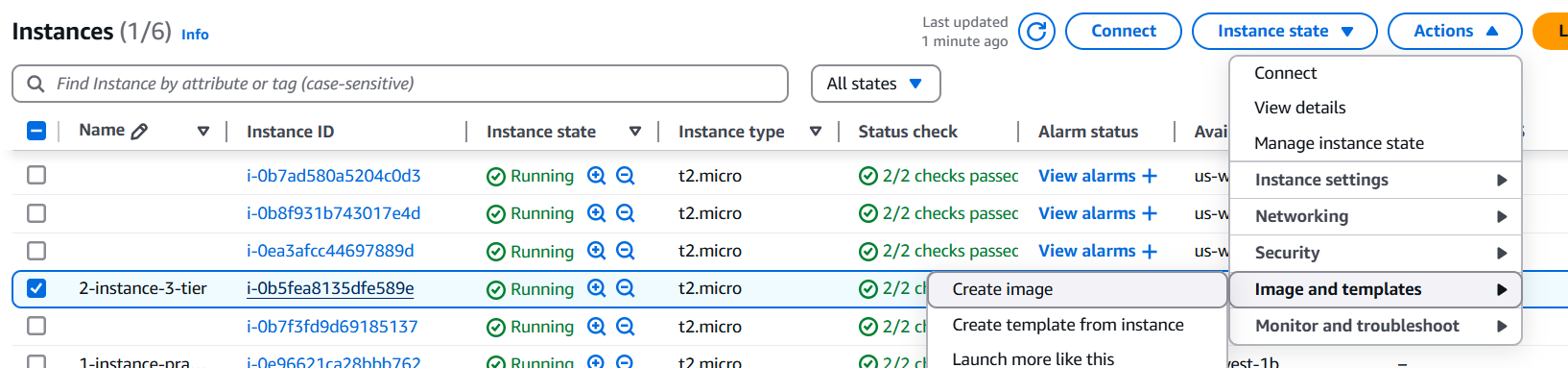Expand Monitor and troubleshoot submenu
This screenshot has width=1568, height=368.
click(1376, 326)
